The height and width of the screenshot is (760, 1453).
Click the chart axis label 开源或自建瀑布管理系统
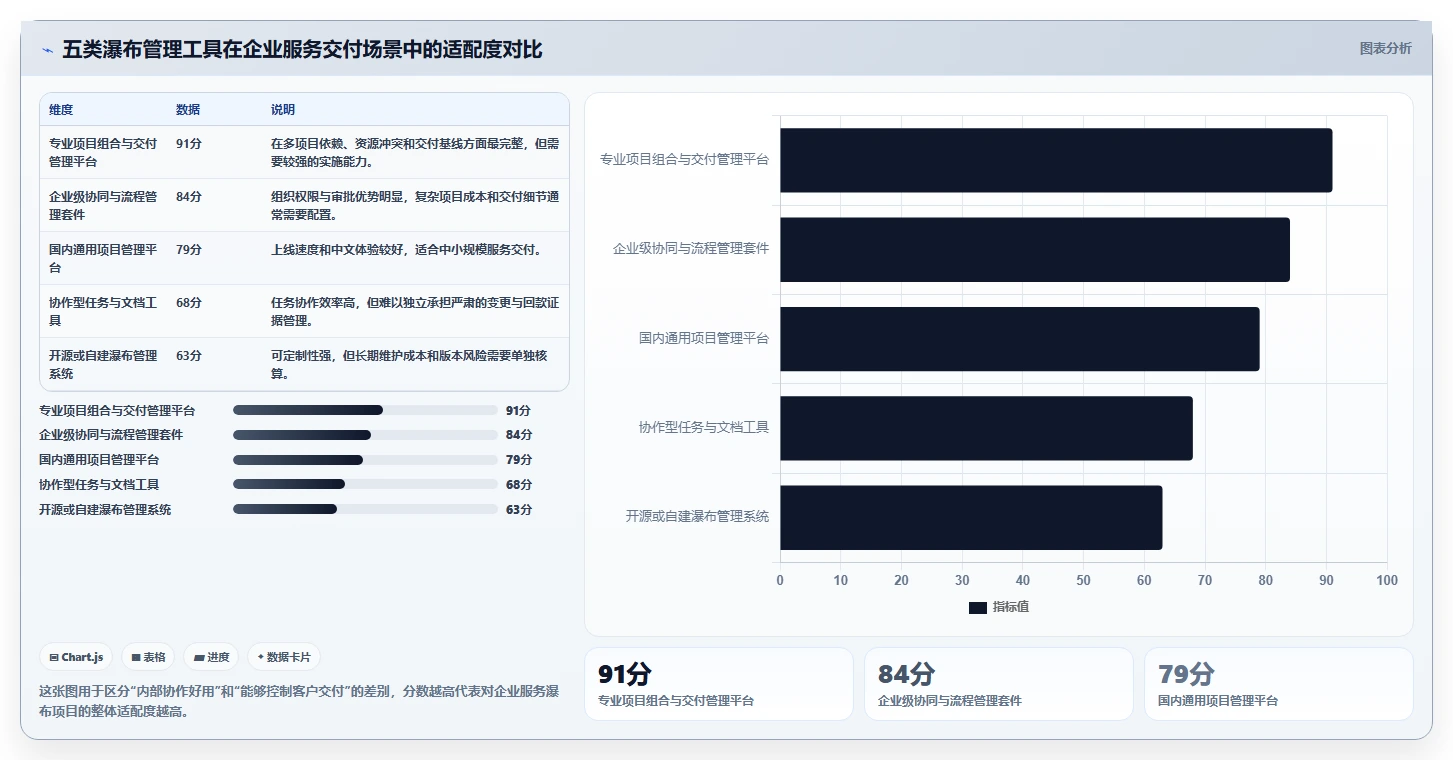pyautogui.click(x=697, y=516)
